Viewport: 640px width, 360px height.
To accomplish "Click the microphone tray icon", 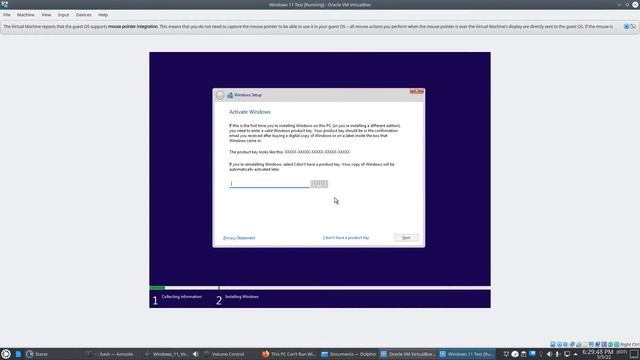I will (558, 354).
